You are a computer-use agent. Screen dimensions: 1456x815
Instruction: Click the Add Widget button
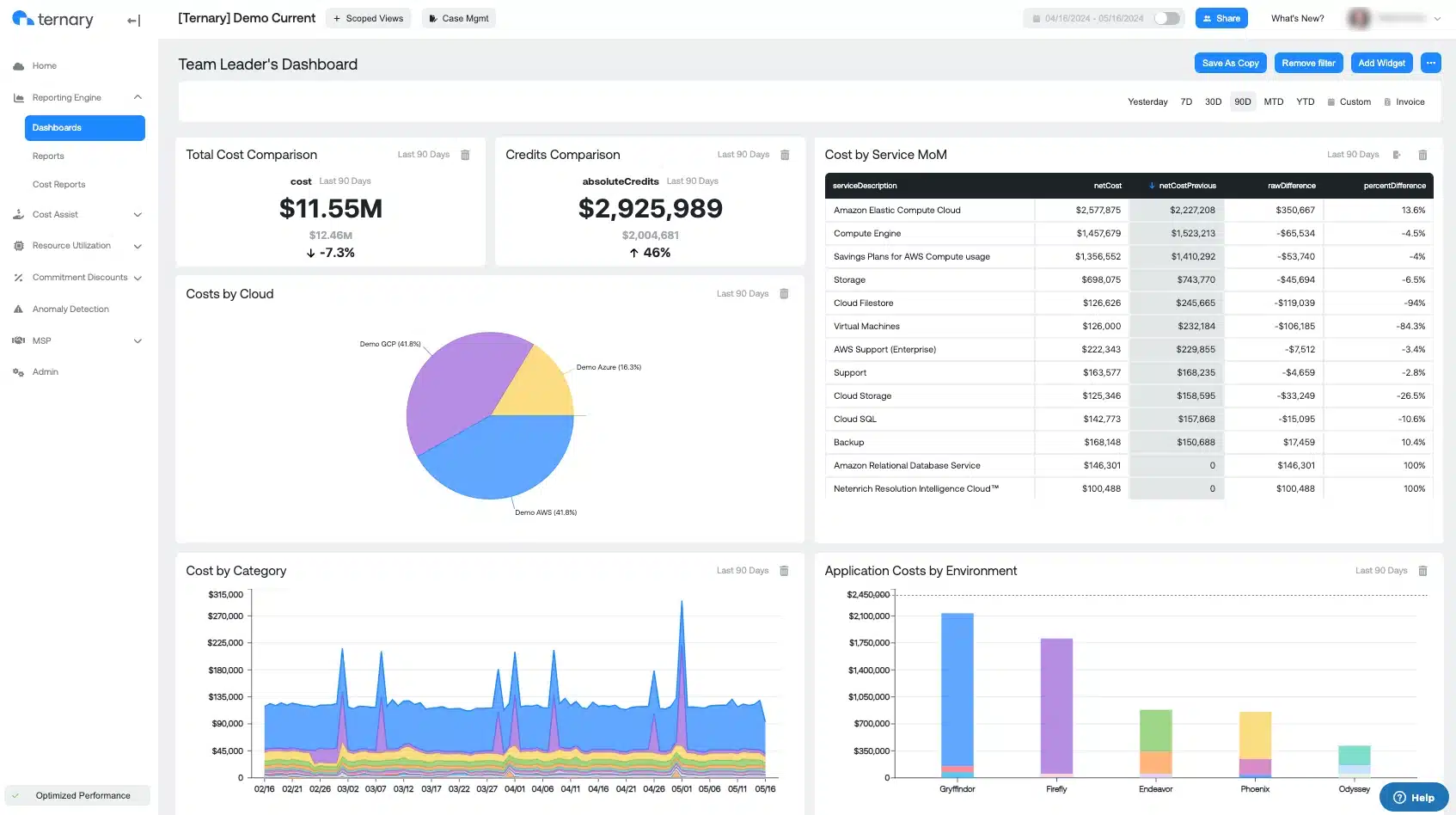point(1381,63)
